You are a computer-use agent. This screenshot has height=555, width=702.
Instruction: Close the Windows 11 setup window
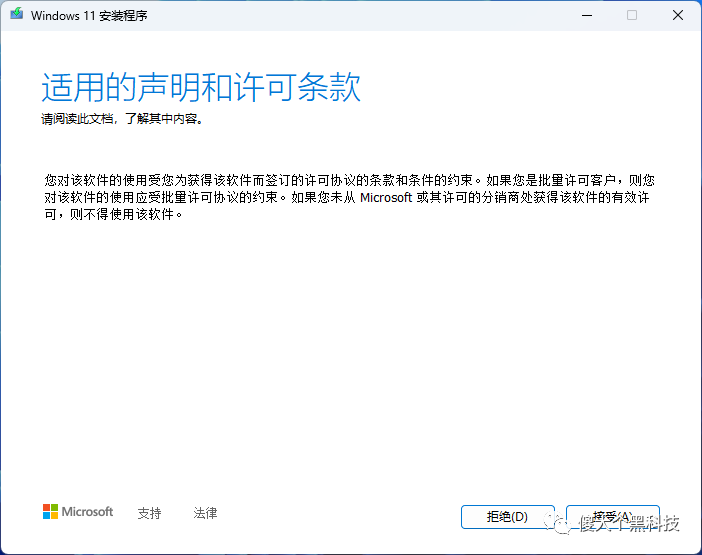click(677, 15)
